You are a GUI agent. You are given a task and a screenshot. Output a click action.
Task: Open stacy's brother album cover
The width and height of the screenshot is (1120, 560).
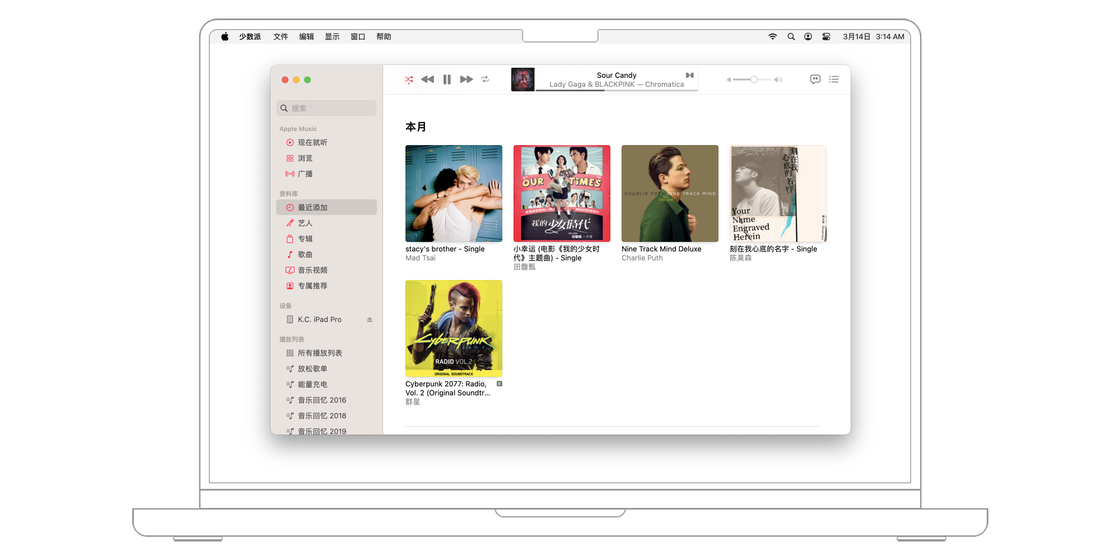click(454, 194)
